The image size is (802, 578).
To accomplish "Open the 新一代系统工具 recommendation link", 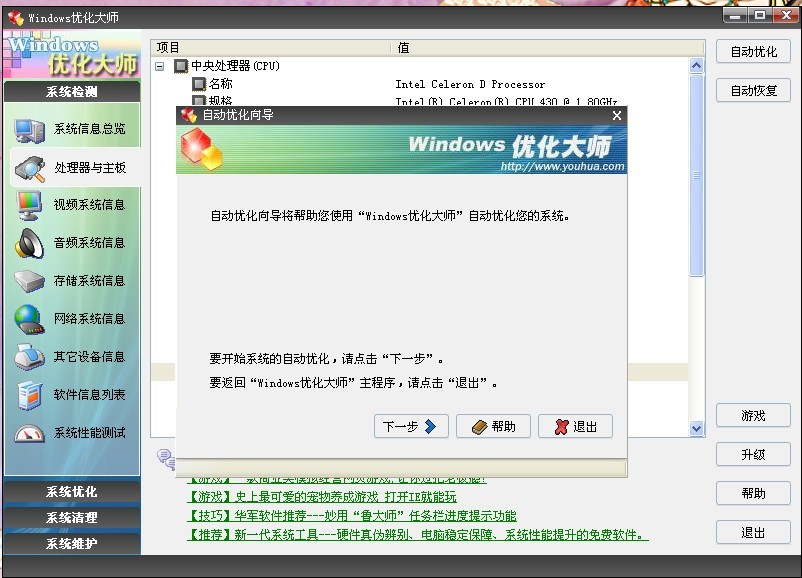I will point(418,535).
